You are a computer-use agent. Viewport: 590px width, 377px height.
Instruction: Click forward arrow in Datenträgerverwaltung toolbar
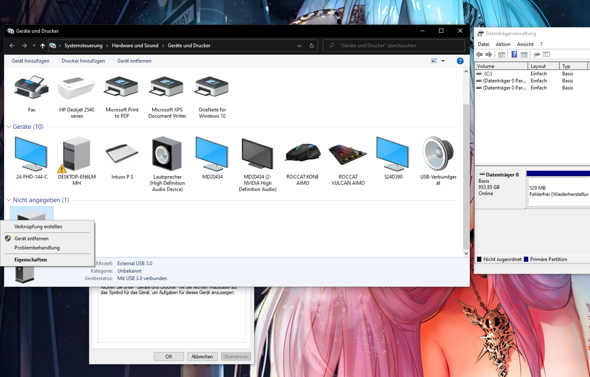click(x=489, y=55)
